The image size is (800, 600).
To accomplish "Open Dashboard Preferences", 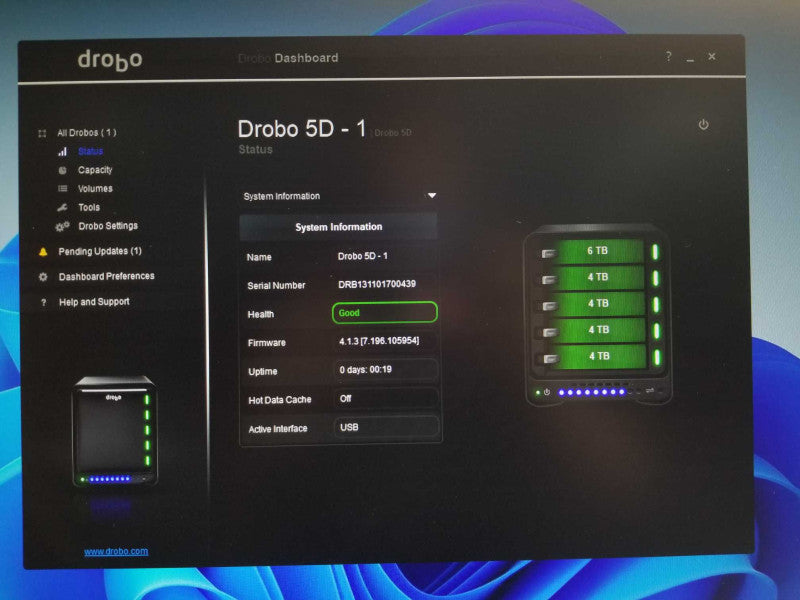I will pos(107,277).
